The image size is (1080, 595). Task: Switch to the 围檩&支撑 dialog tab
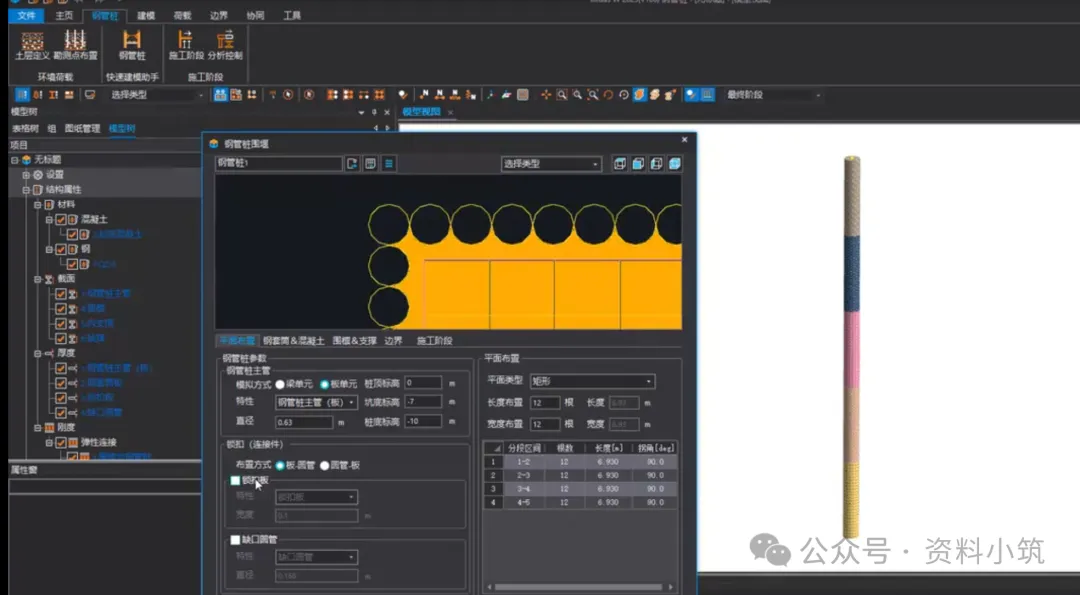click(355, 341)
